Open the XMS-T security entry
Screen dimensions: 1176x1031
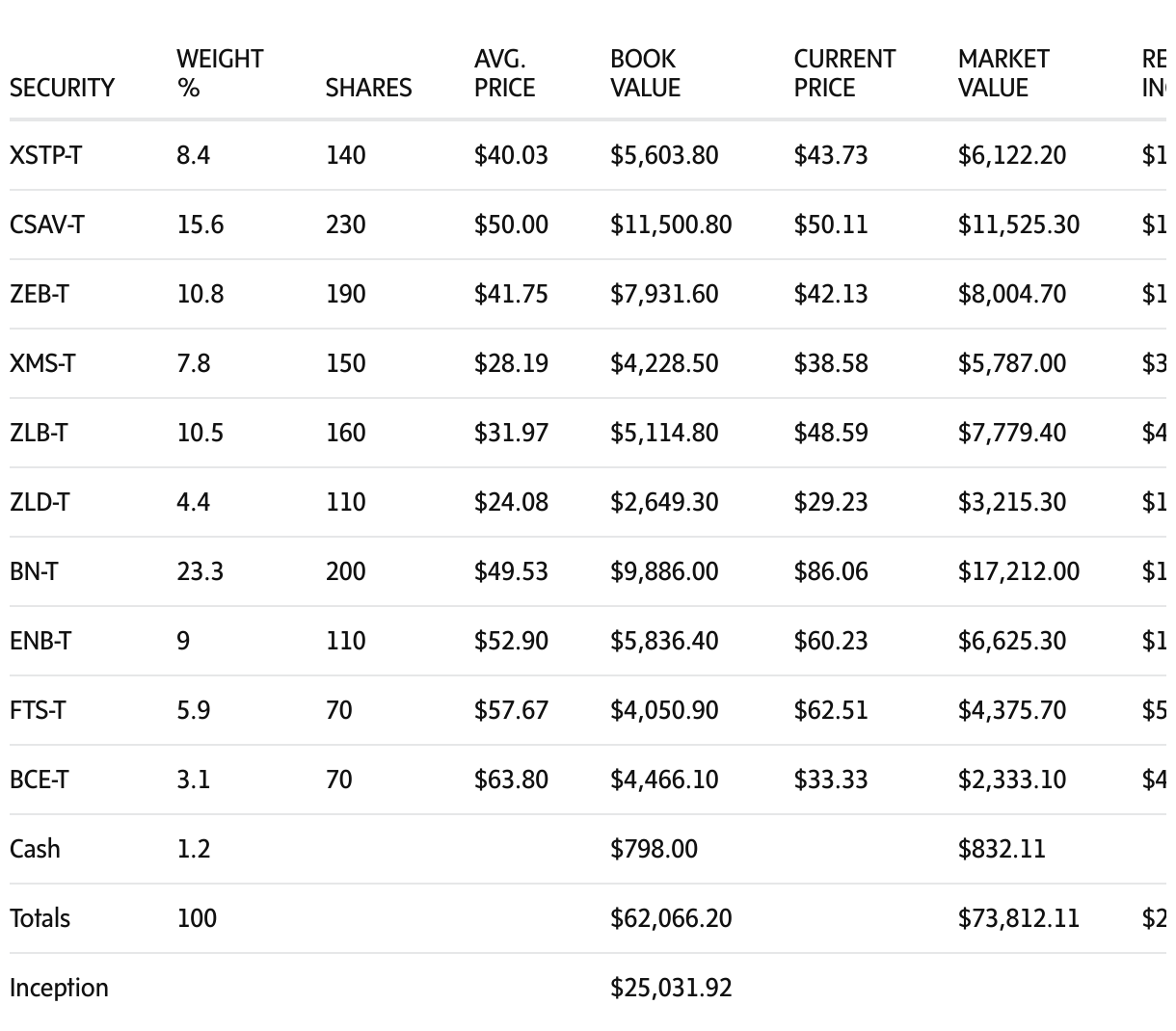point(42,363)
